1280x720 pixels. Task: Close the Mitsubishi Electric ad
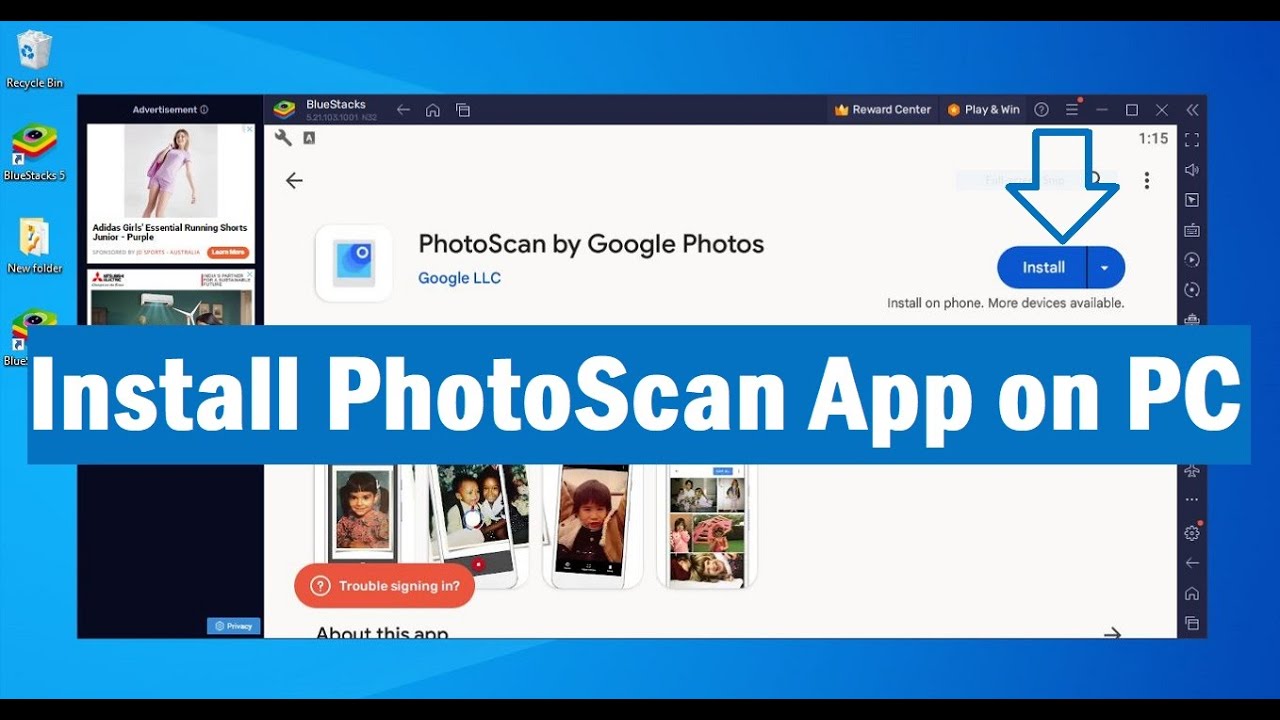(x=249, y=276)
